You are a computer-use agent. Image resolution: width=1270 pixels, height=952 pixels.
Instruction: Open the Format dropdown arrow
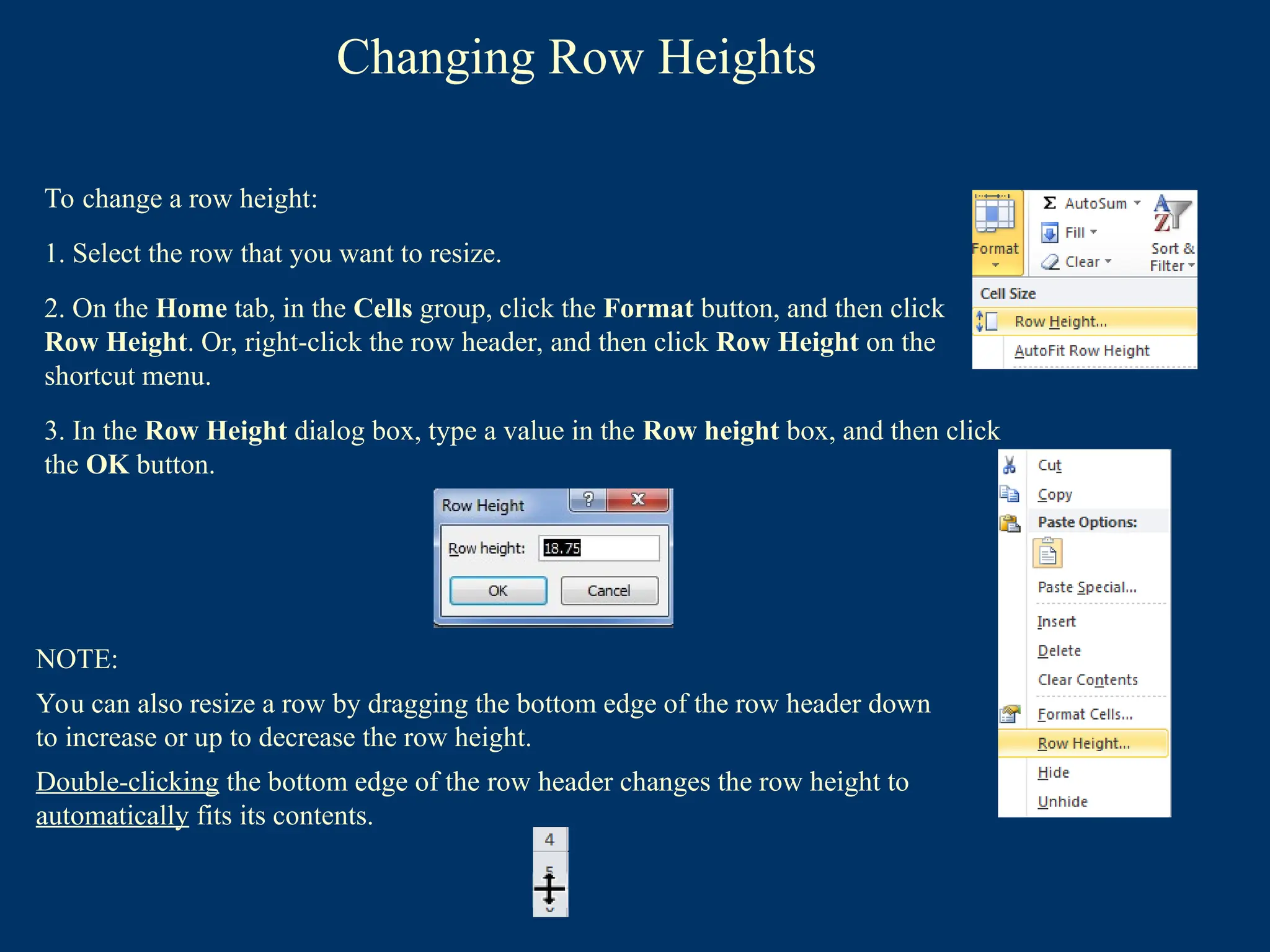[996, 265]
